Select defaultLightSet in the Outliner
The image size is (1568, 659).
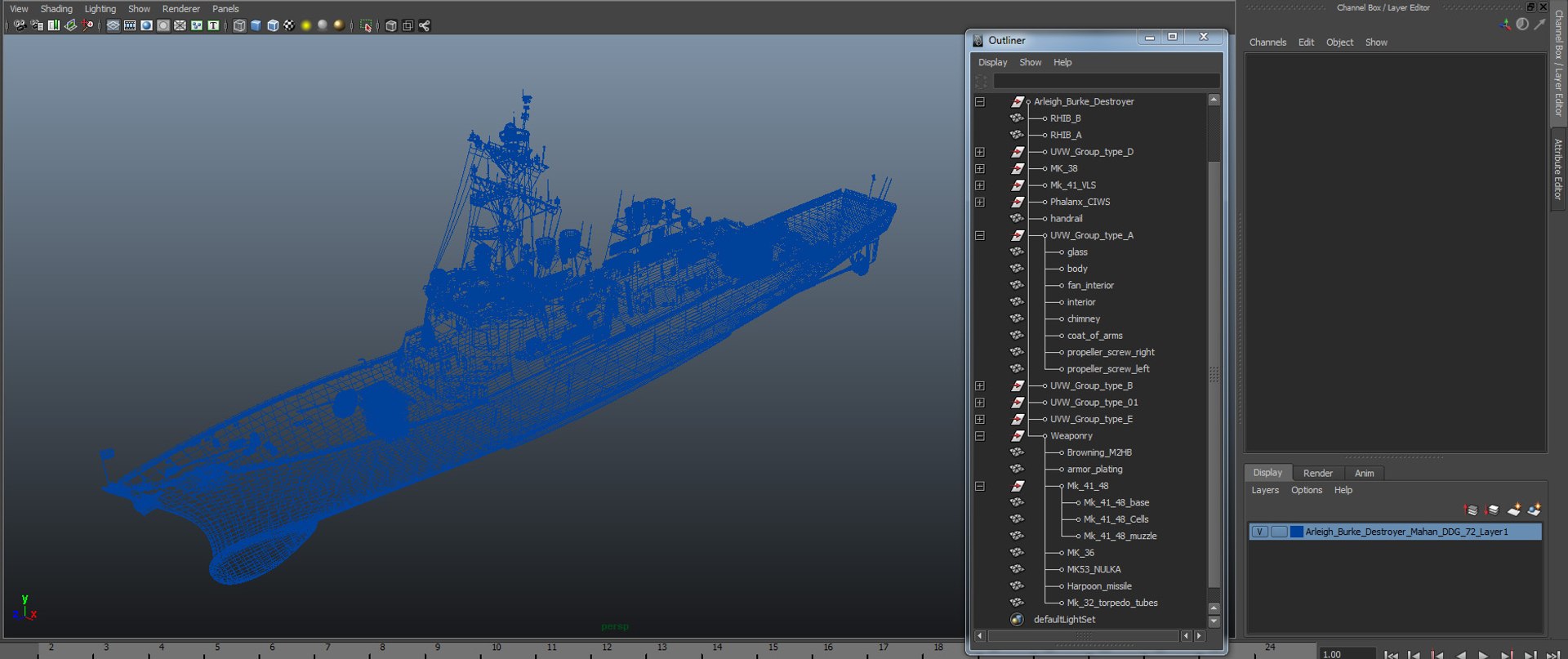[x=1064, y=620]
